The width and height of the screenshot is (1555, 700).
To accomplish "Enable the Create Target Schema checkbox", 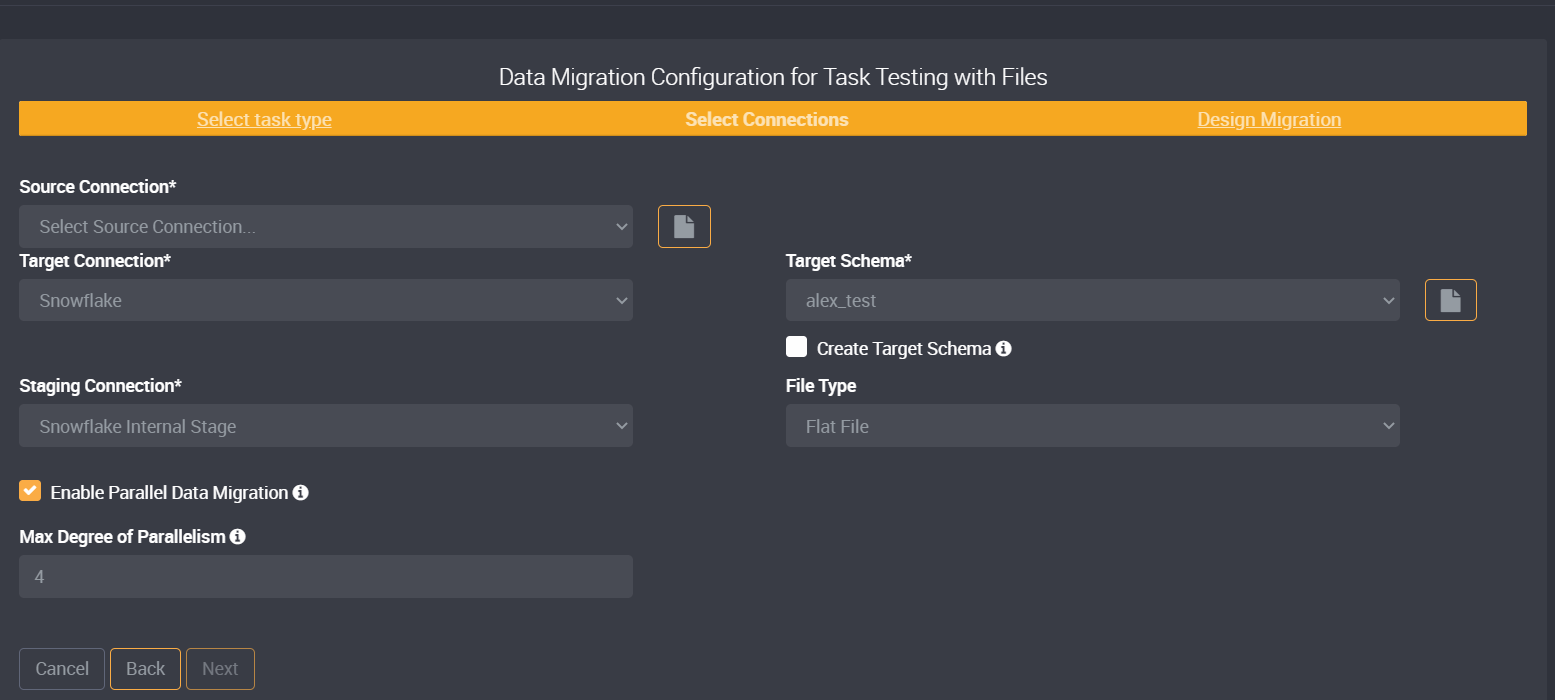I will (796, 347).
